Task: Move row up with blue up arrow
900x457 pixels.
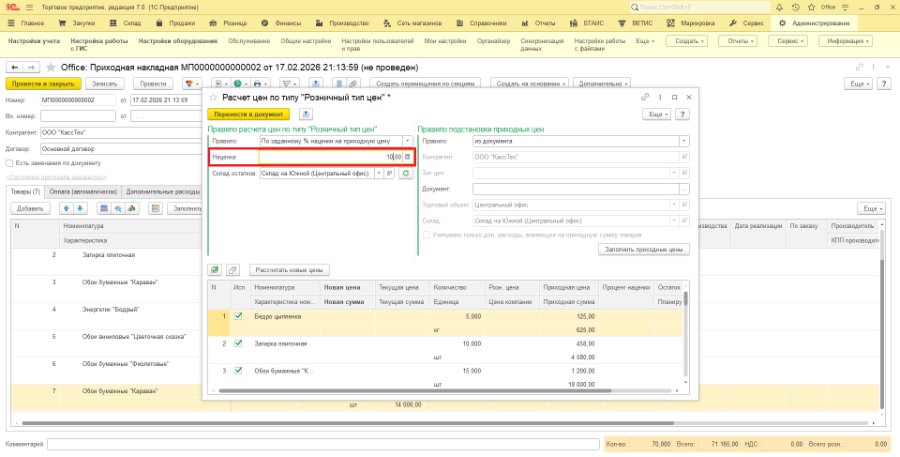Action: coord(66,208)
